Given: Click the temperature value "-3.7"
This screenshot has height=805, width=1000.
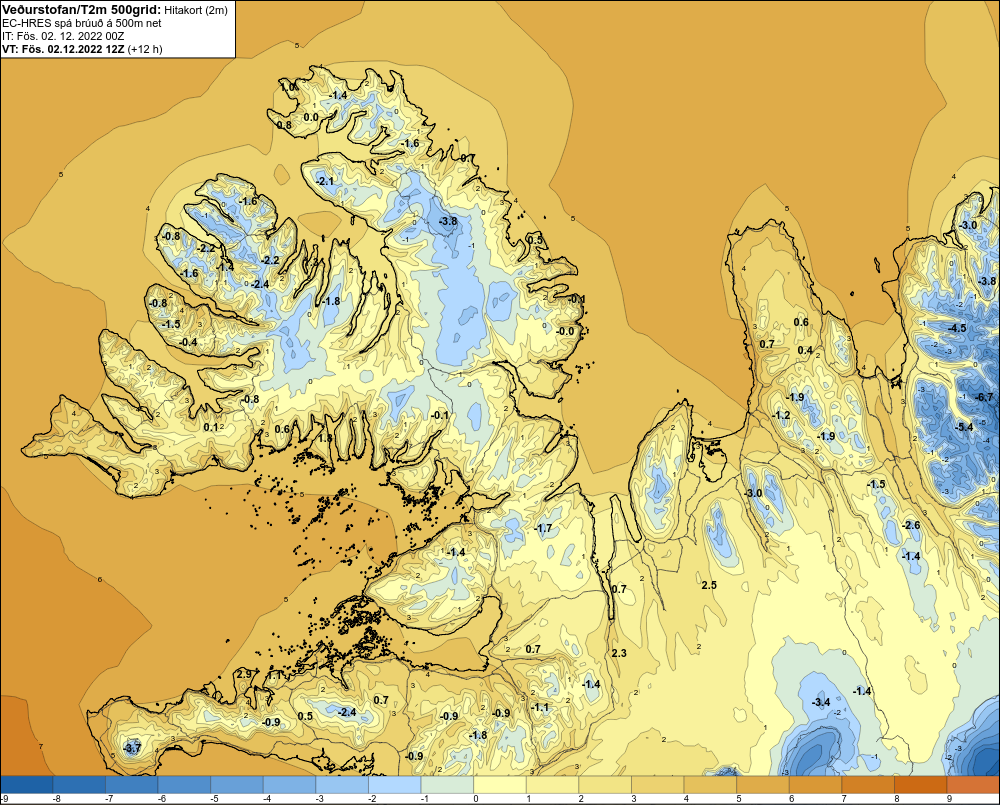Looking at the screenshot, I should (x=131, y=748).
